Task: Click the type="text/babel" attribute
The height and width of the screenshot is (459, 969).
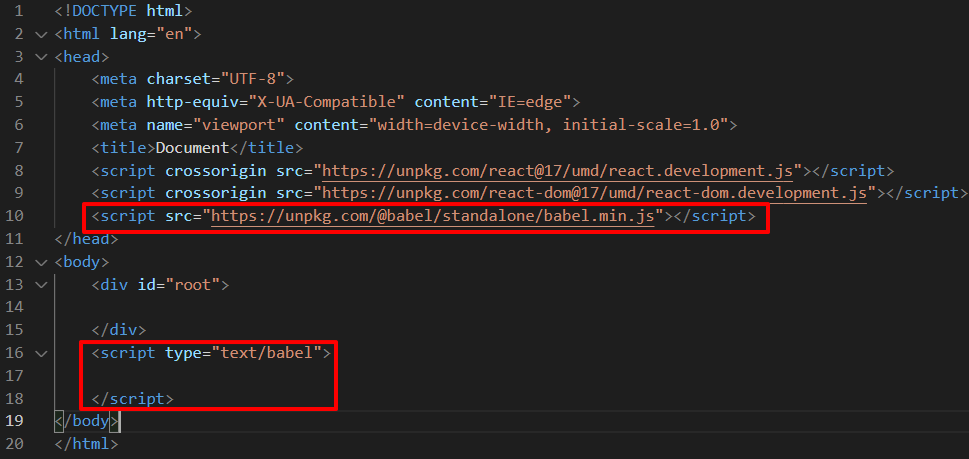Action: 243,353
